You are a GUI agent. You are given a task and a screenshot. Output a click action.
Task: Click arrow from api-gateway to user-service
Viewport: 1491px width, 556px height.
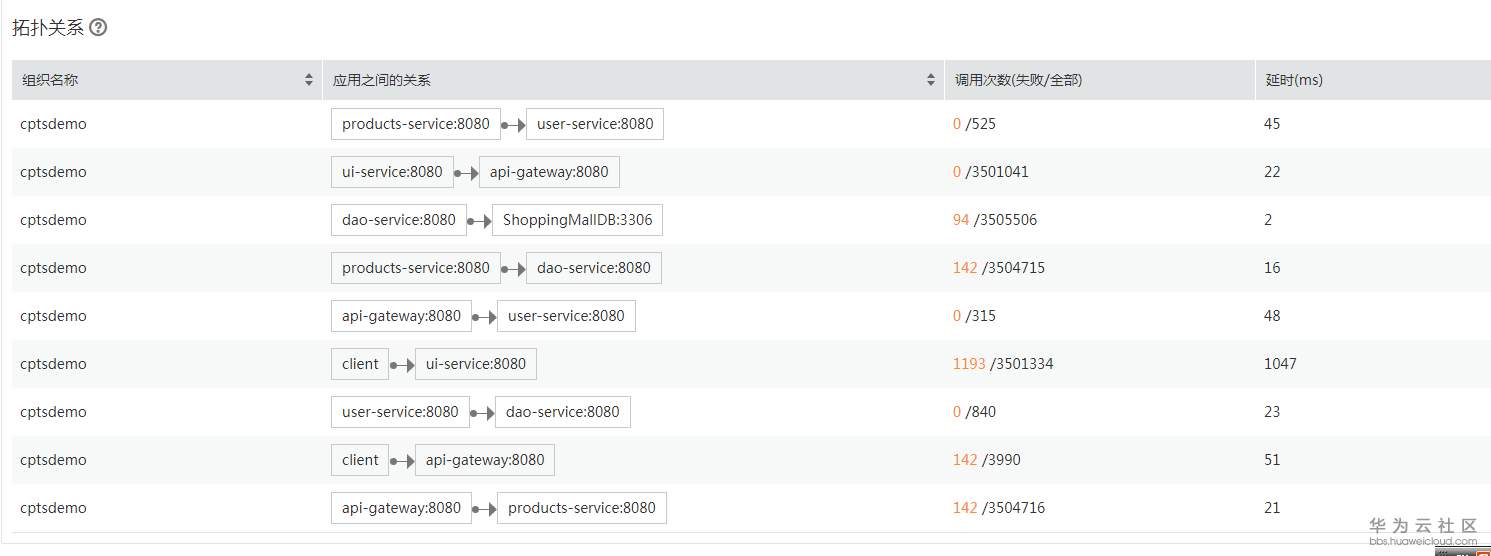484,317
